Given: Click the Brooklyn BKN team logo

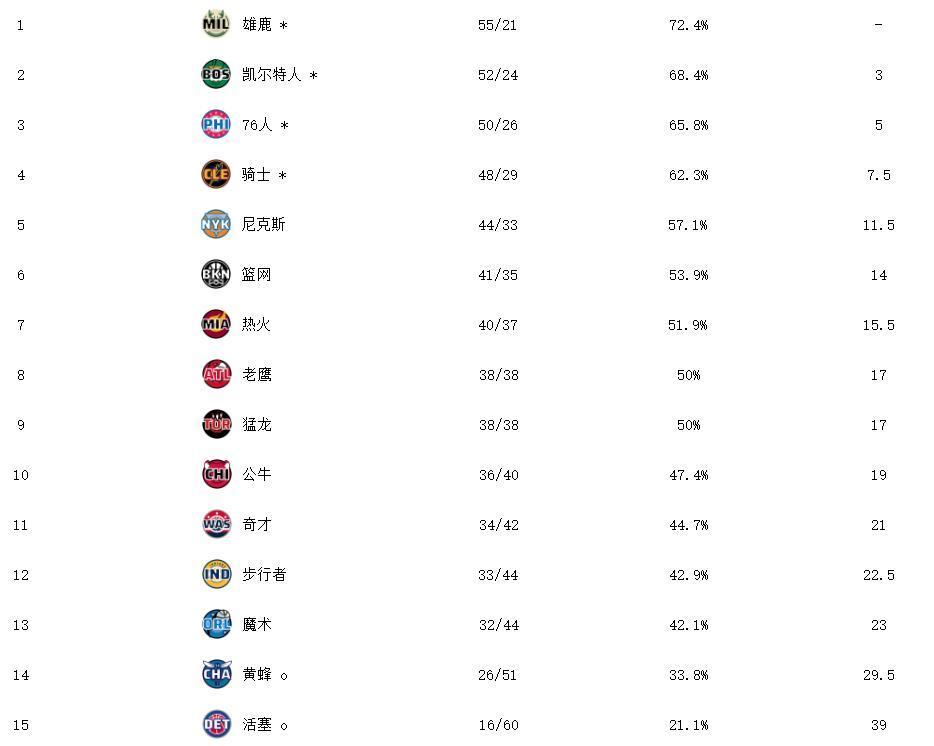Looking at the screenshot, I should pos(216,275).
